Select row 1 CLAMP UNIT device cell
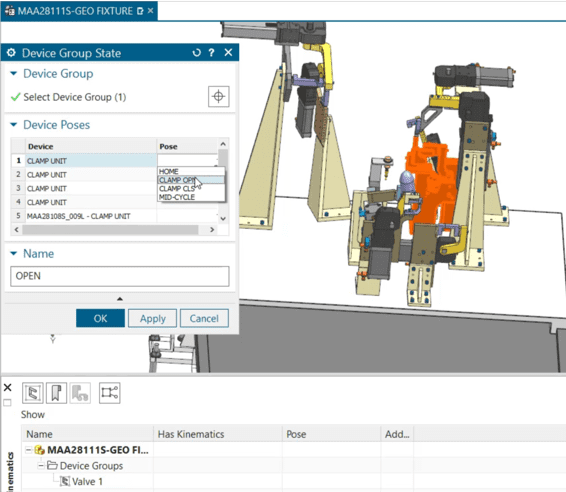This screenshot has height=492, width=566. coord(91,161)
